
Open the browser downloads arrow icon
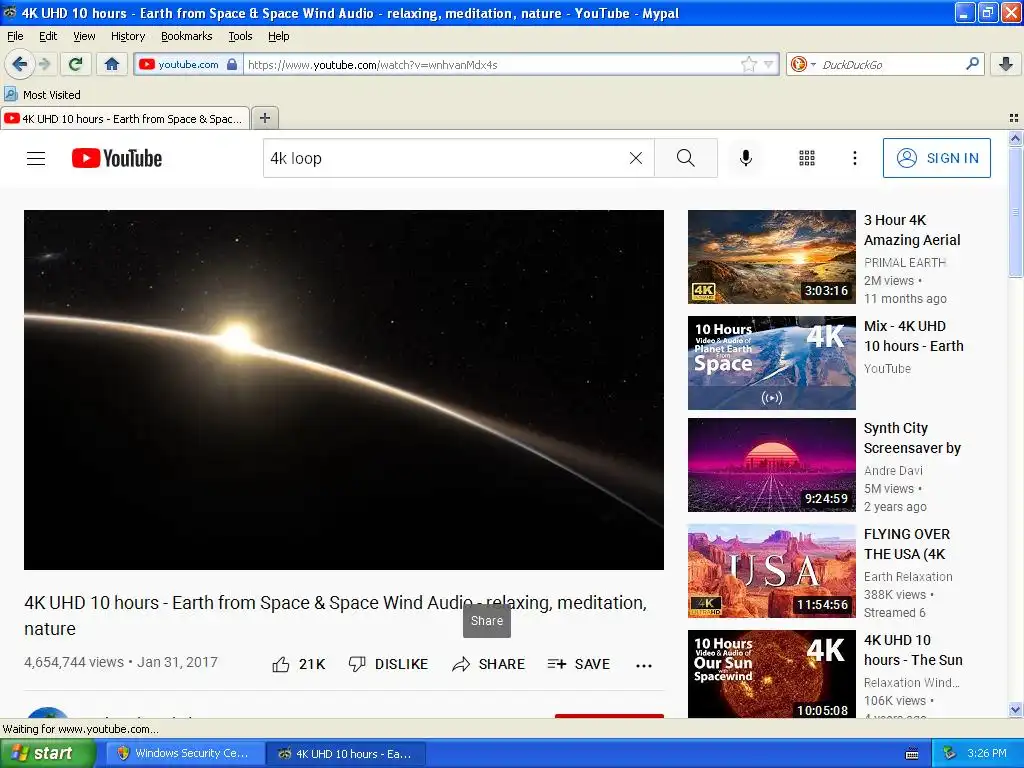pos(1006,64)
